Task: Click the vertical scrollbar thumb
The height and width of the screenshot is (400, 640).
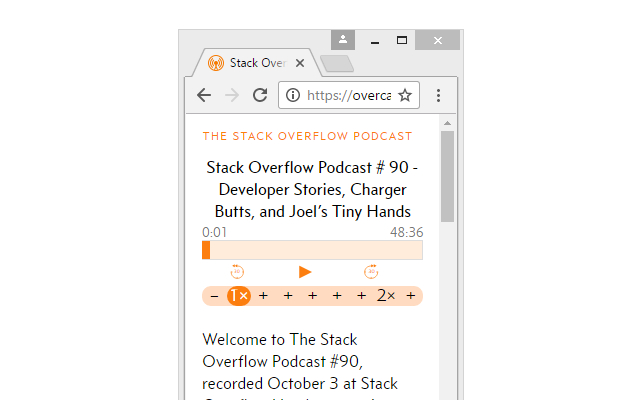Action: click(x=447, y=176)
